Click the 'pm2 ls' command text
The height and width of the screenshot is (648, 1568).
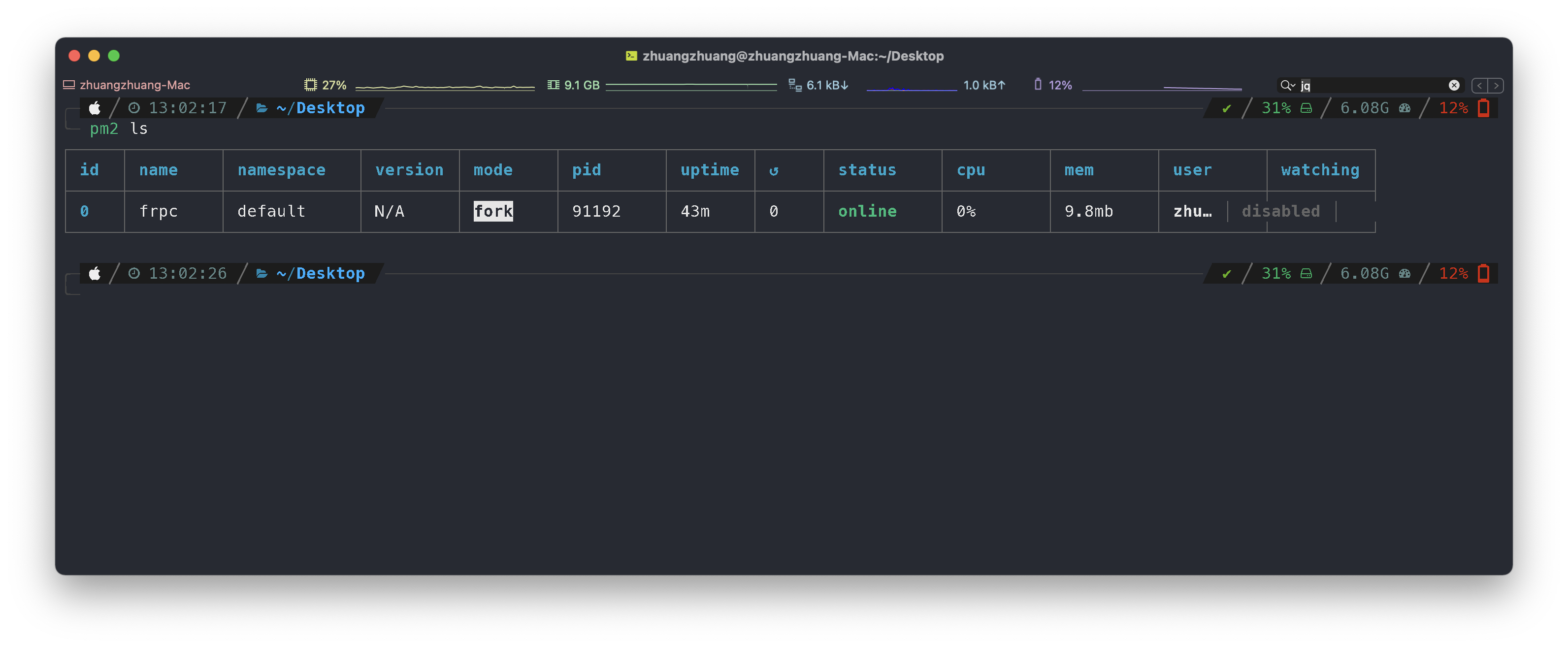[x=119, y=129]
